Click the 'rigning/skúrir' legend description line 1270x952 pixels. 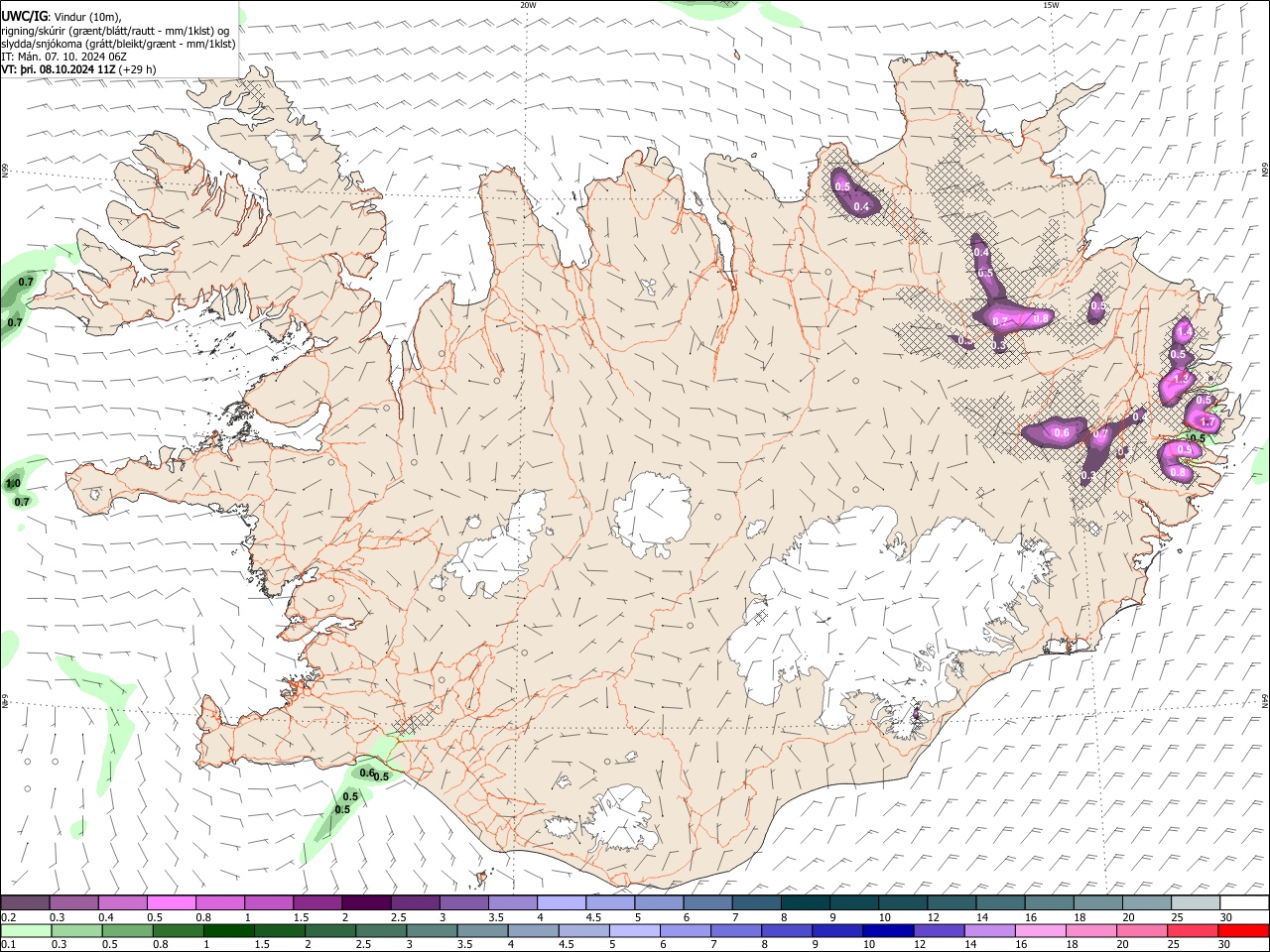tap(115, 31)
